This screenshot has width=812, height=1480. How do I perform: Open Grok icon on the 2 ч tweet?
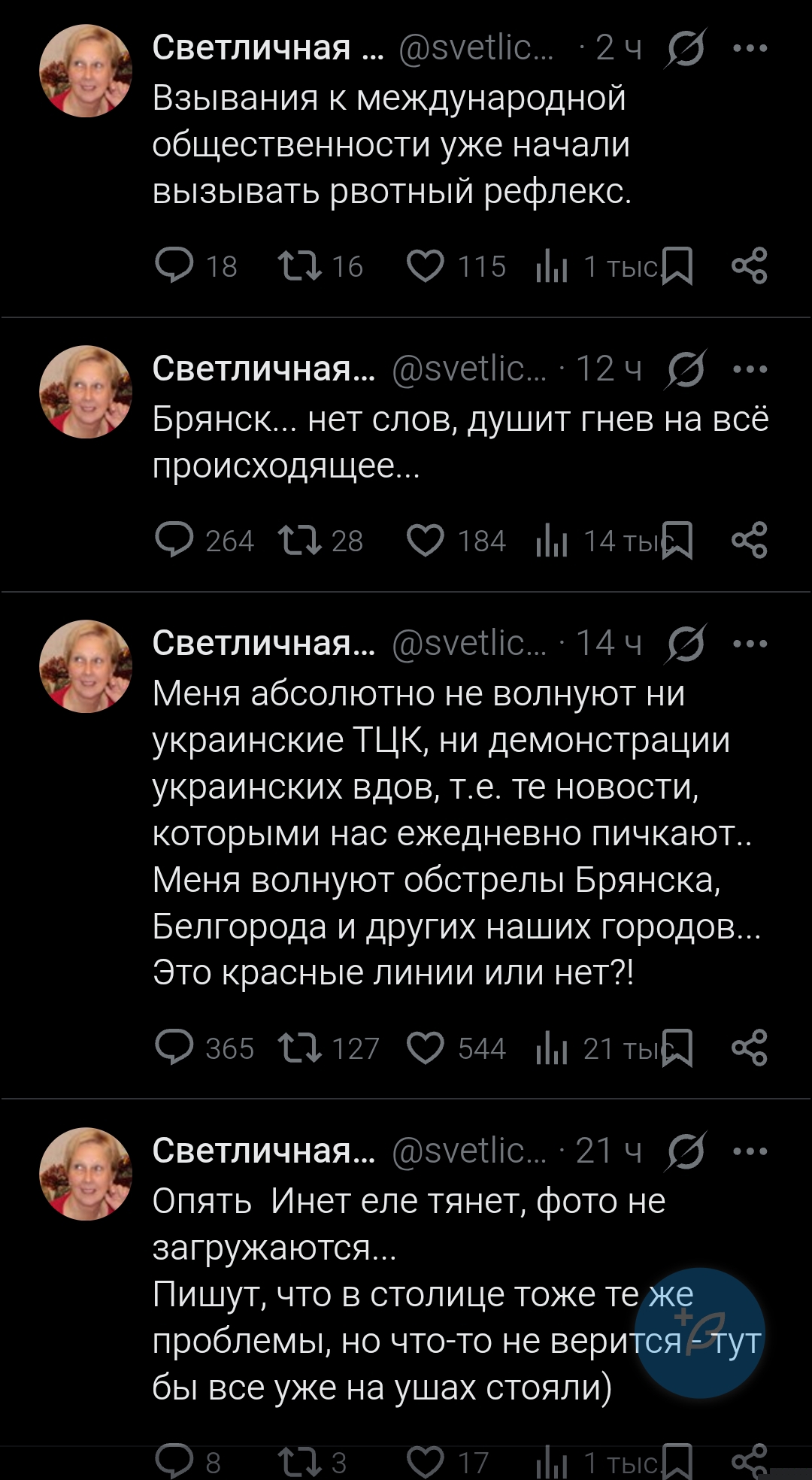pyautogui.click(x=685, y=49)
